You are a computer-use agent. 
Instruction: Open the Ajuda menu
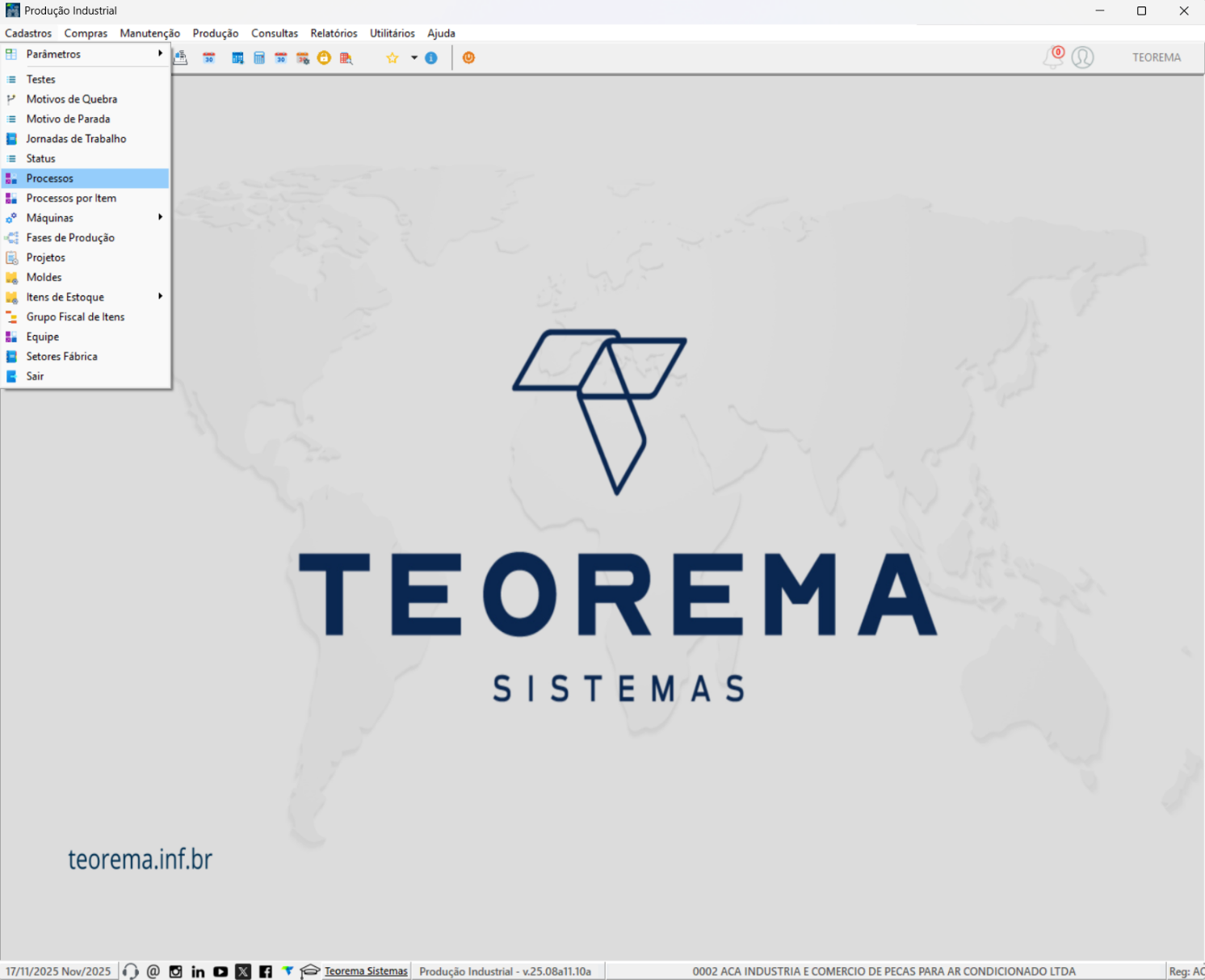click(441, 33)
